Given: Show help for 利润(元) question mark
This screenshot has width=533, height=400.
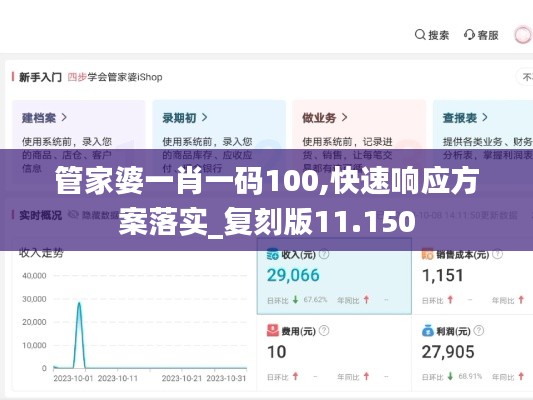Looking at the screenshot, I should [479, 331].
